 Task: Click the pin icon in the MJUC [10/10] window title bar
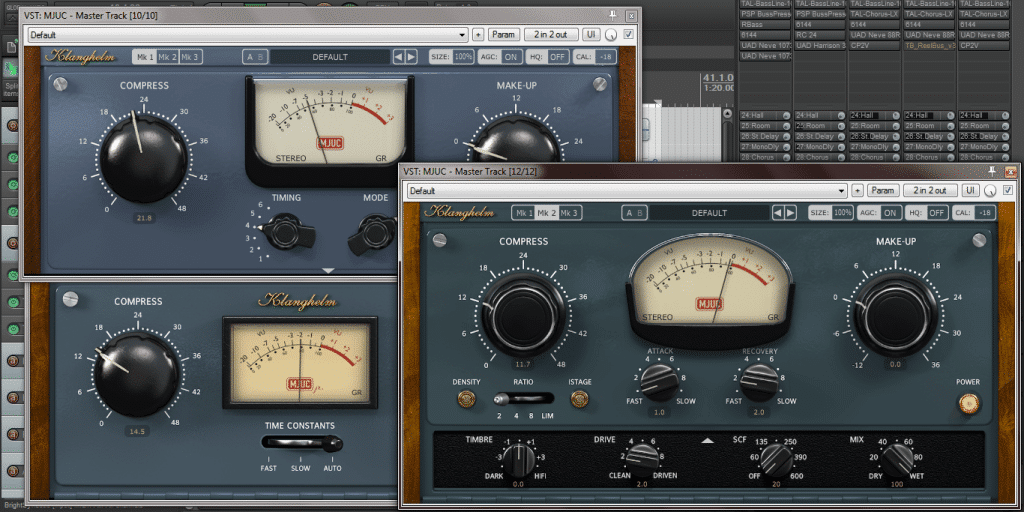(613, 15)
